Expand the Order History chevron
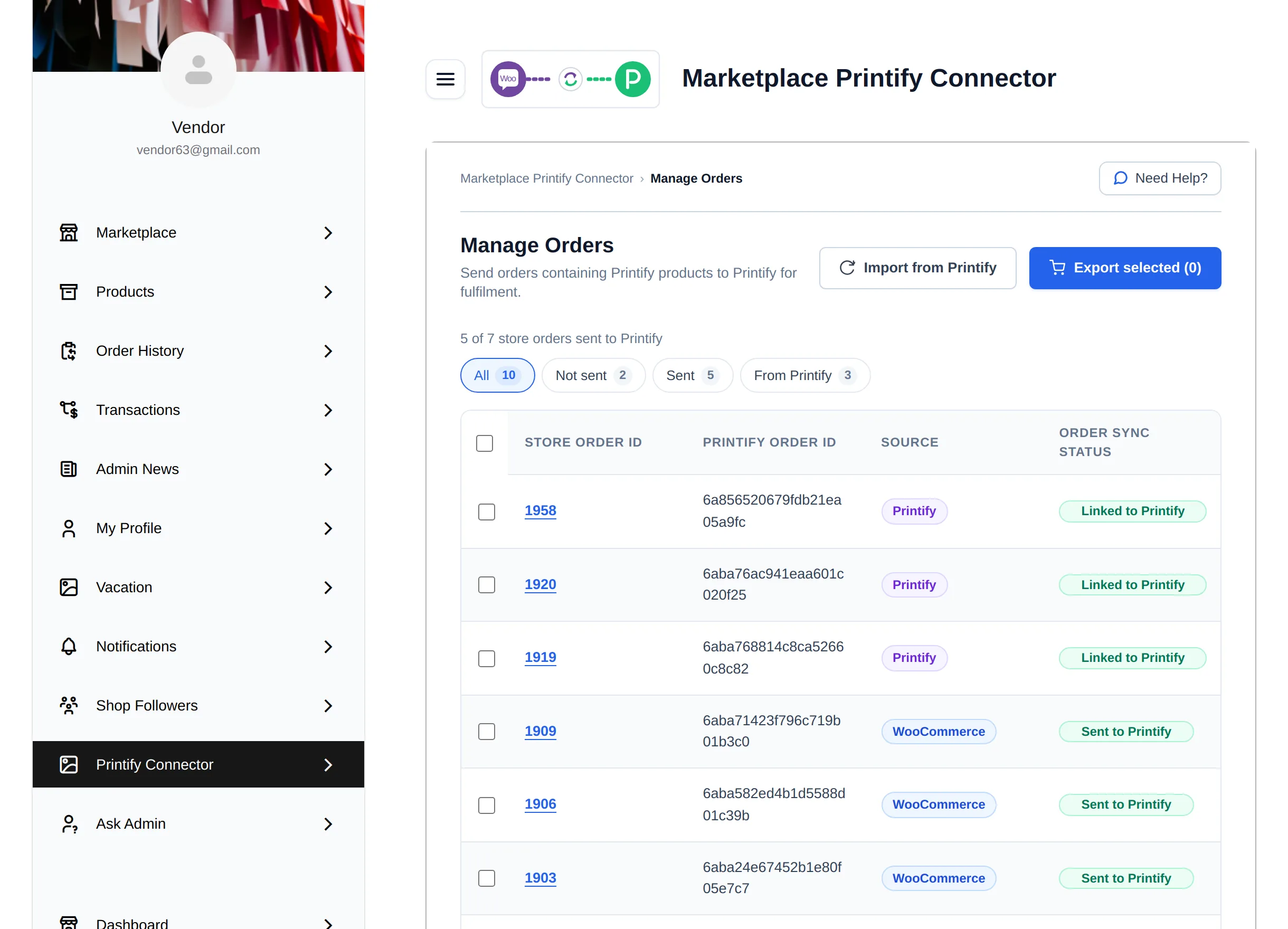The image size is (1288, 929). click(328, 351)
